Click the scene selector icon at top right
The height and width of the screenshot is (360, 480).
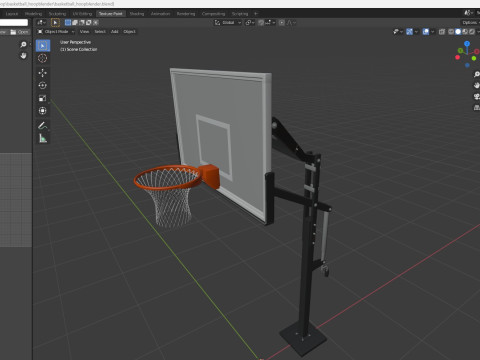tap(468, 13)
